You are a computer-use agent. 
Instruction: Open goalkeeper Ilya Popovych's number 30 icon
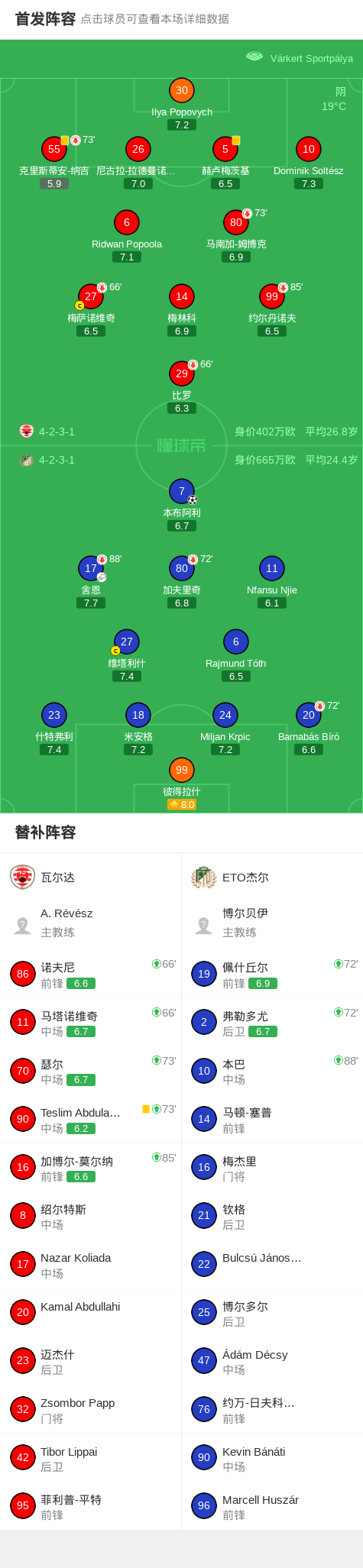pos(181,90)
